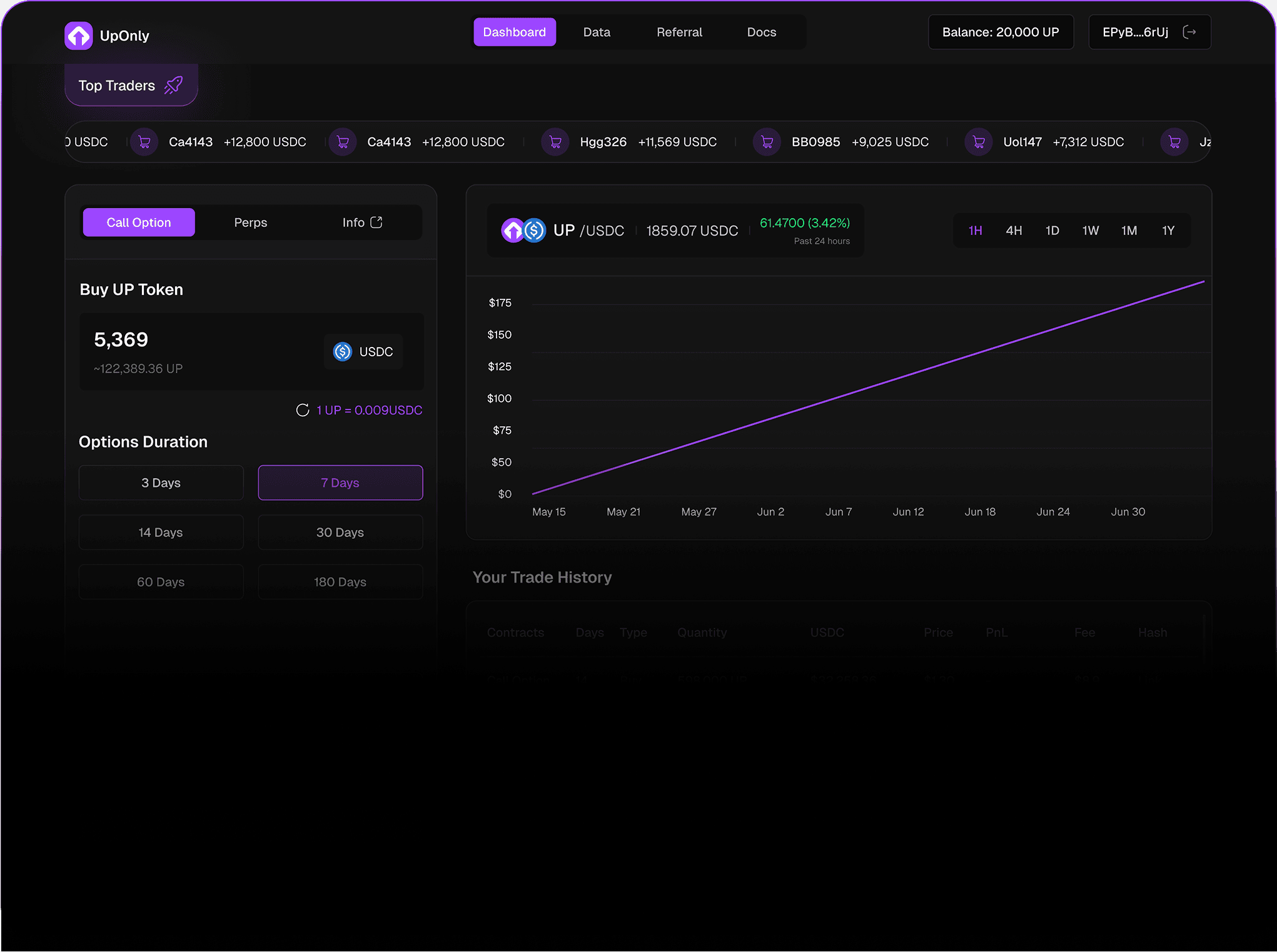
Task: Click the cart icon beside Uol147
Action: [979, 142]
